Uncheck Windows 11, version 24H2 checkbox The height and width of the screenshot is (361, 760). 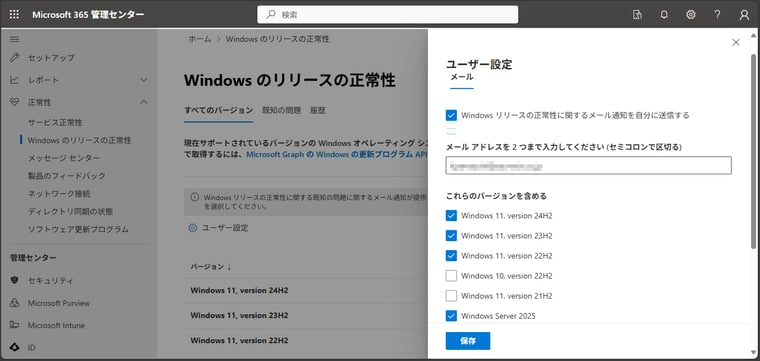pyautogui.click(x=451, y=216)
